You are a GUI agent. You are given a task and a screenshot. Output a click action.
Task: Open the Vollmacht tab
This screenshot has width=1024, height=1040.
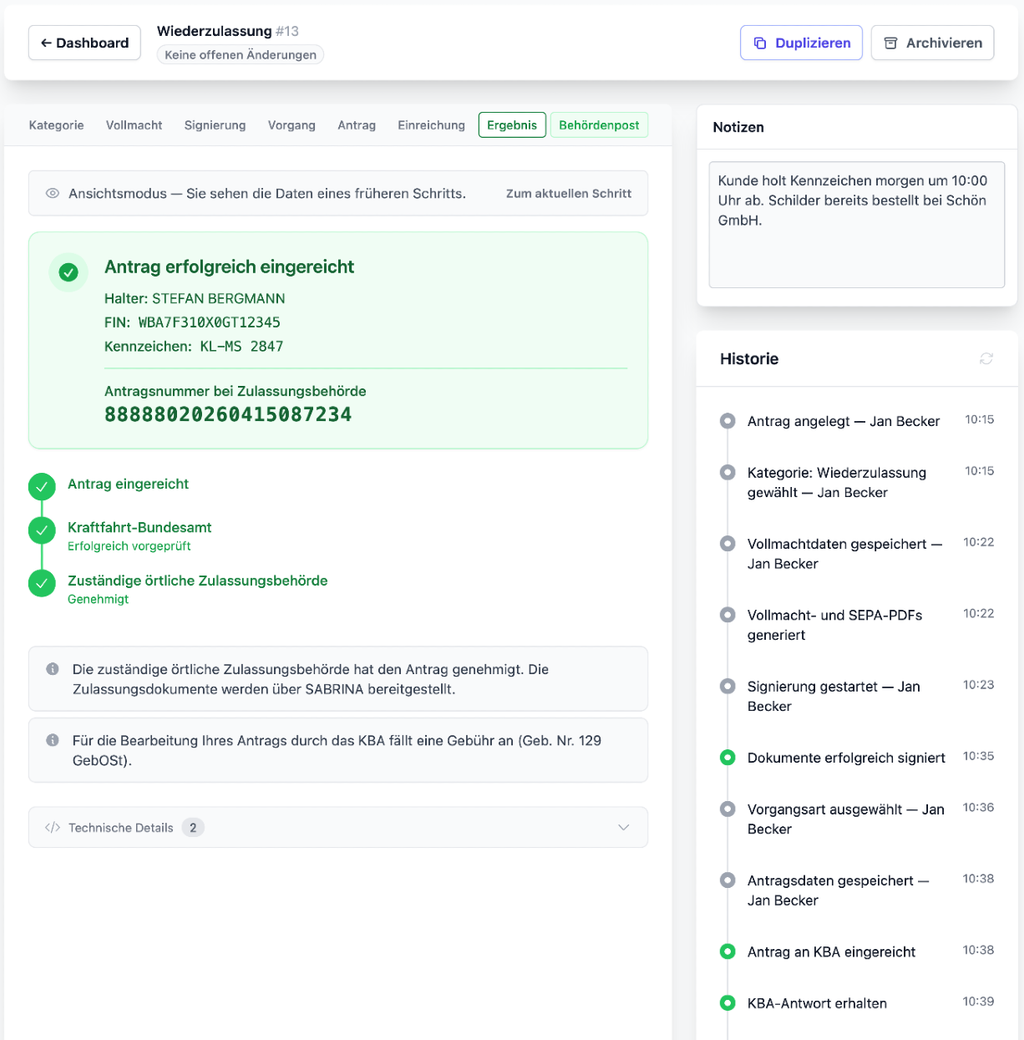[134, 125]
